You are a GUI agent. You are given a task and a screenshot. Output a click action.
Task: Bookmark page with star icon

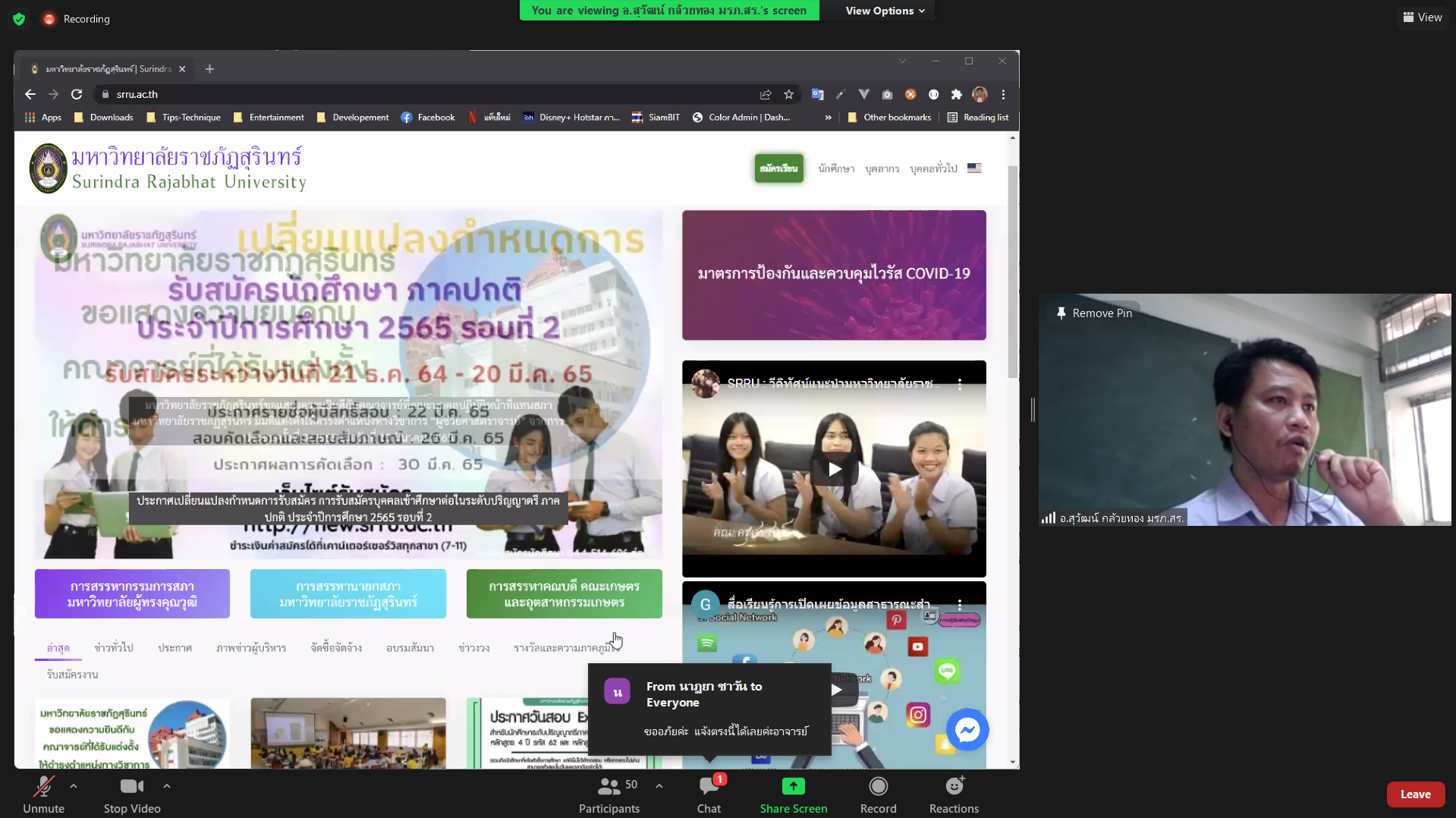(789, 95)
